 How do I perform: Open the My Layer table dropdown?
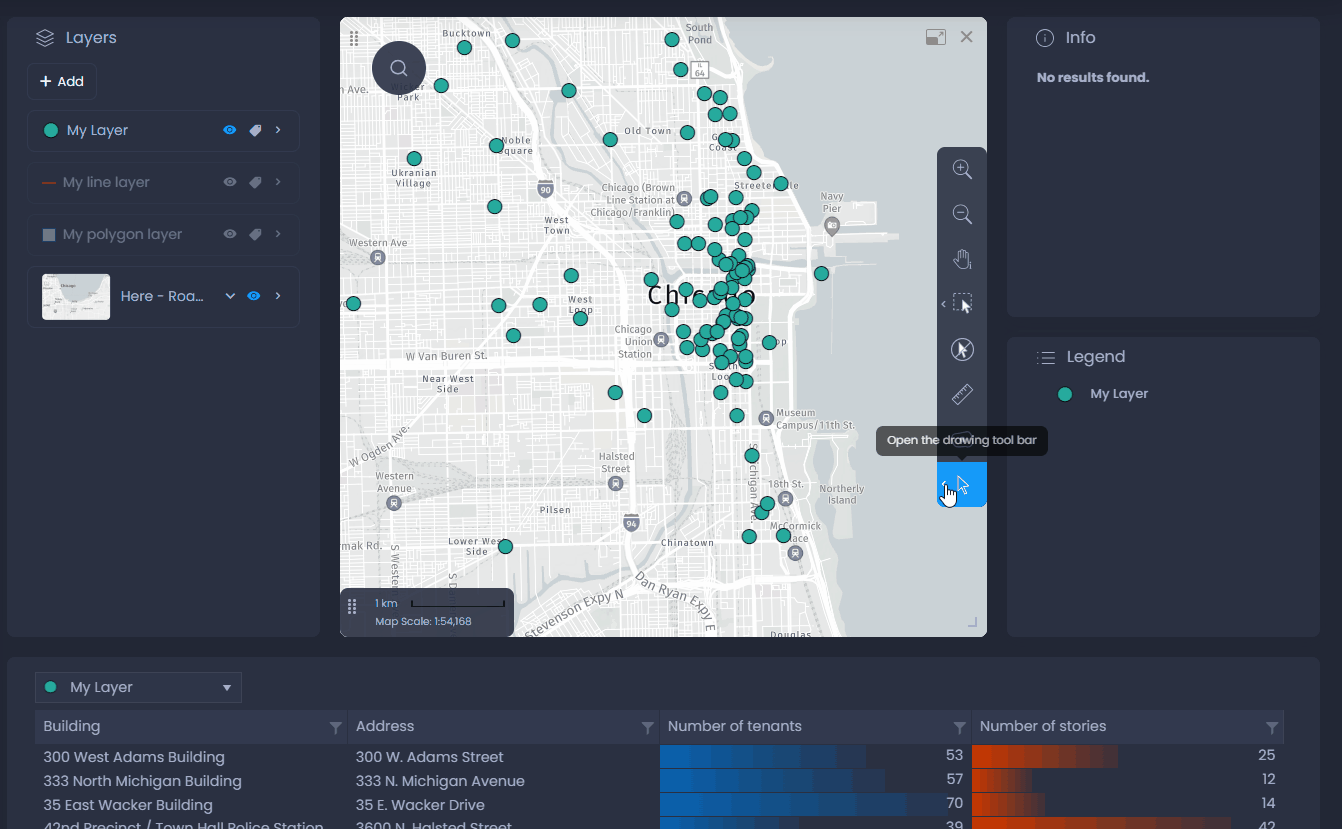138,687
